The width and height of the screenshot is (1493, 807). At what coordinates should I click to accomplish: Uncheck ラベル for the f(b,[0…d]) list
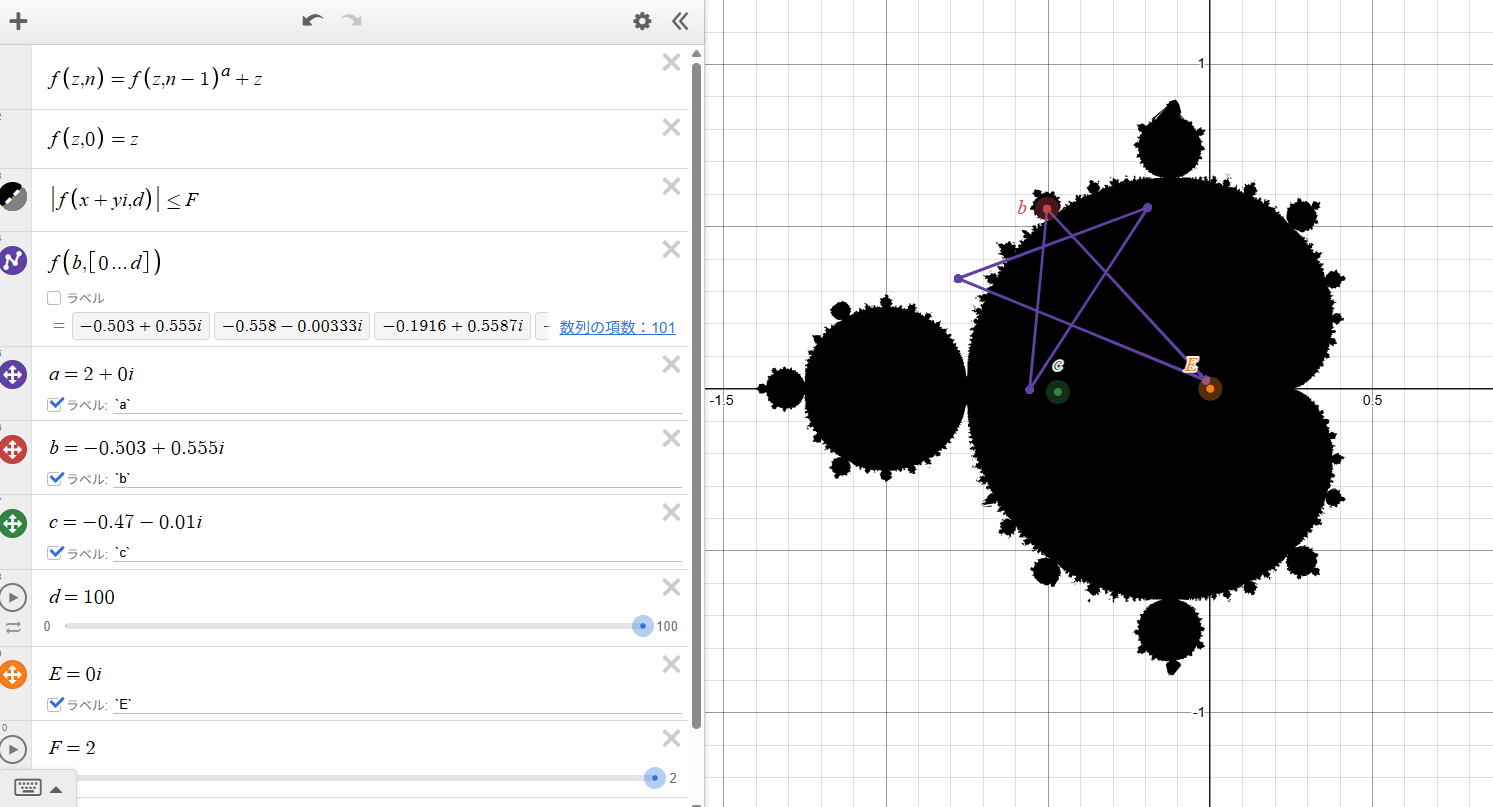coord(53,297)
